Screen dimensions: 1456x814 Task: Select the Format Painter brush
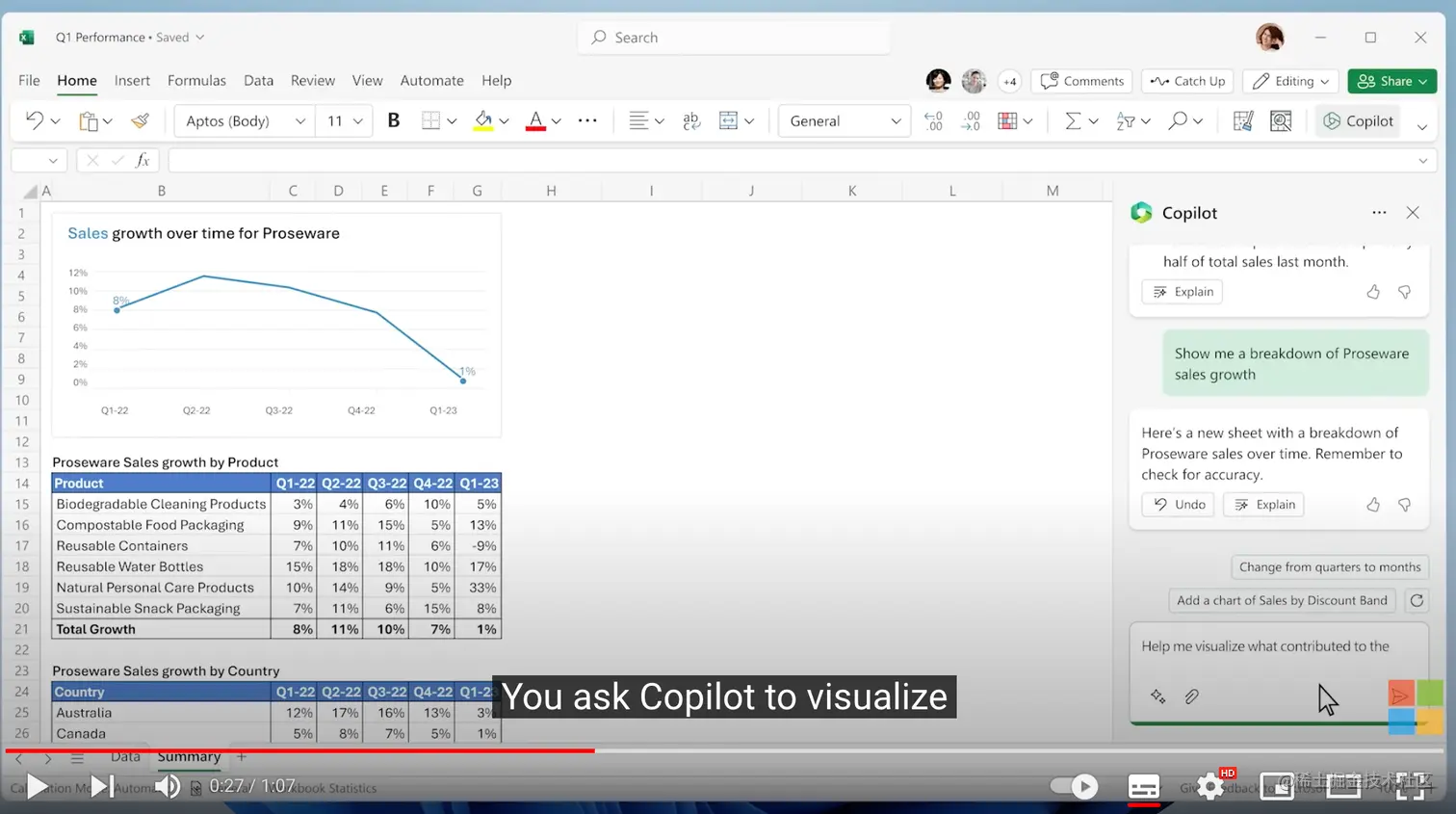(141, 120)
